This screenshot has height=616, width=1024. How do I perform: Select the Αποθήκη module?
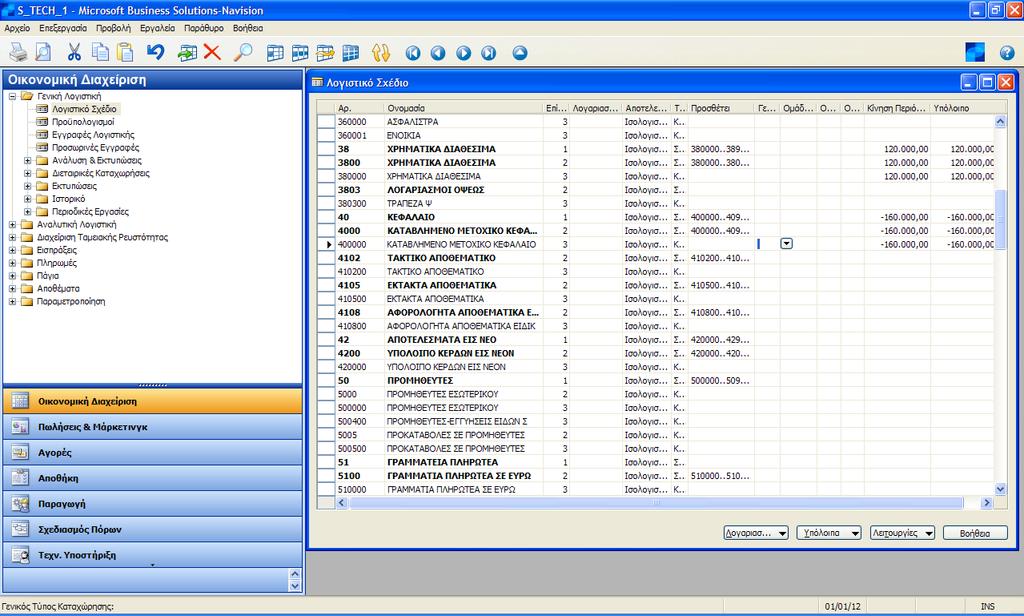tap(153, 478)
